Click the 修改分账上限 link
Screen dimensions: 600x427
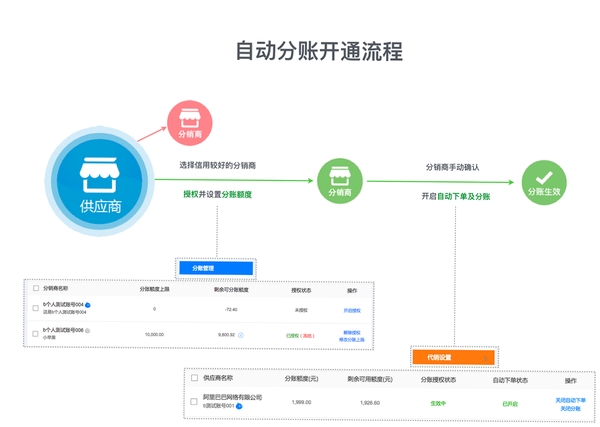pyautogui.click(x=352, y=340)
